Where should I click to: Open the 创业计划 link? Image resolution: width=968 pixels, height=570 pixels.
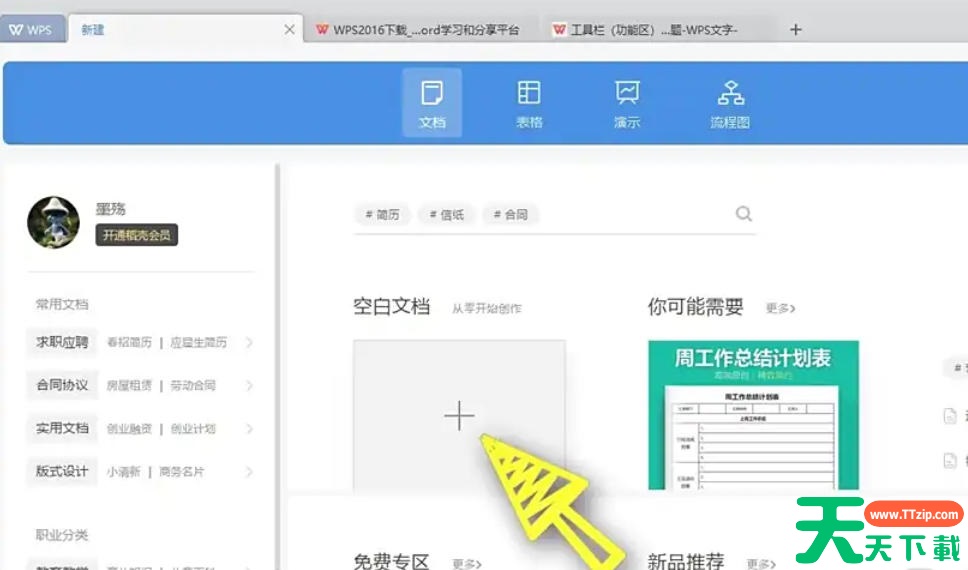click(x=193, y=429)
